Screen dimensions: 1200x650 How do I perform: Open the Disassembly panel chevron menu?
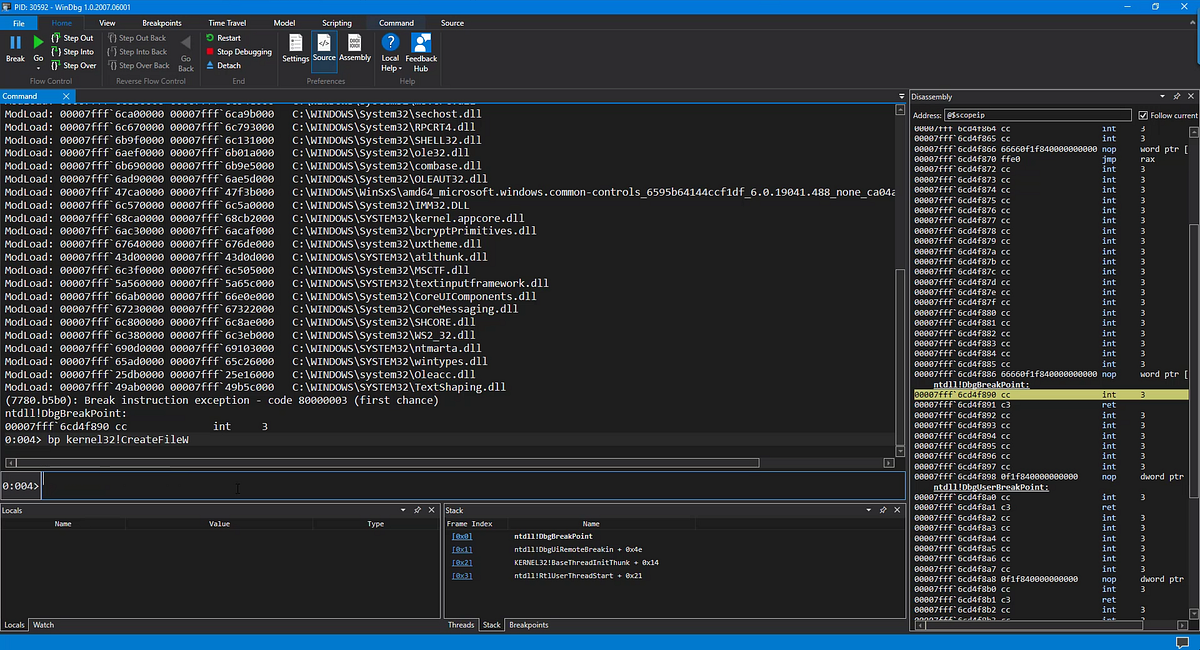tap(1164, 96)
